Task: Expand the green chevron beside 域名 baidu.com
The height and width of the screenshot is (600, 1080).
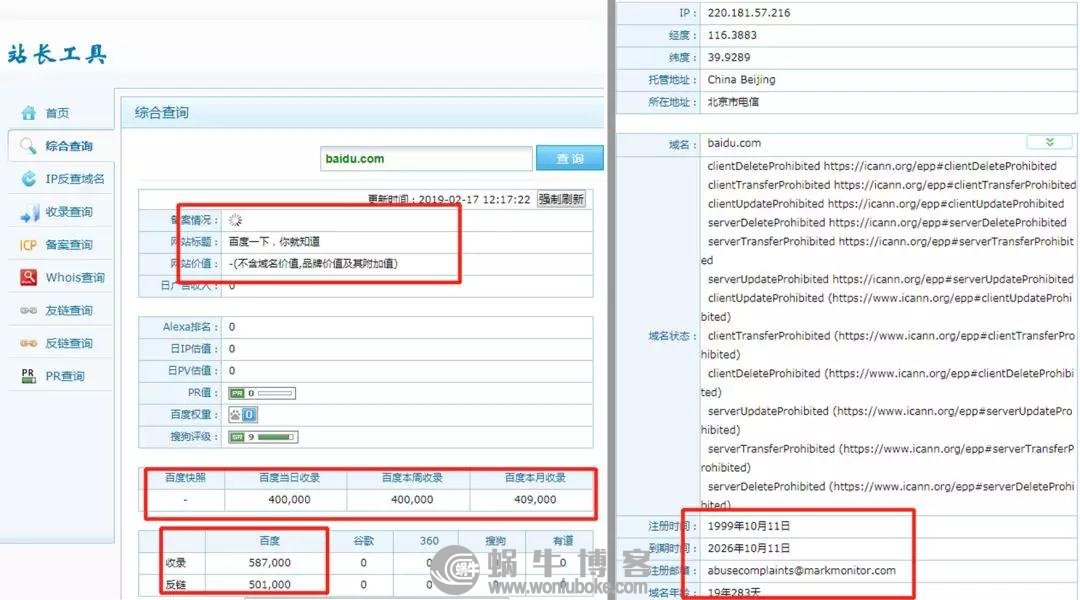Action: pyautogui.click(x=1050, y=143)
